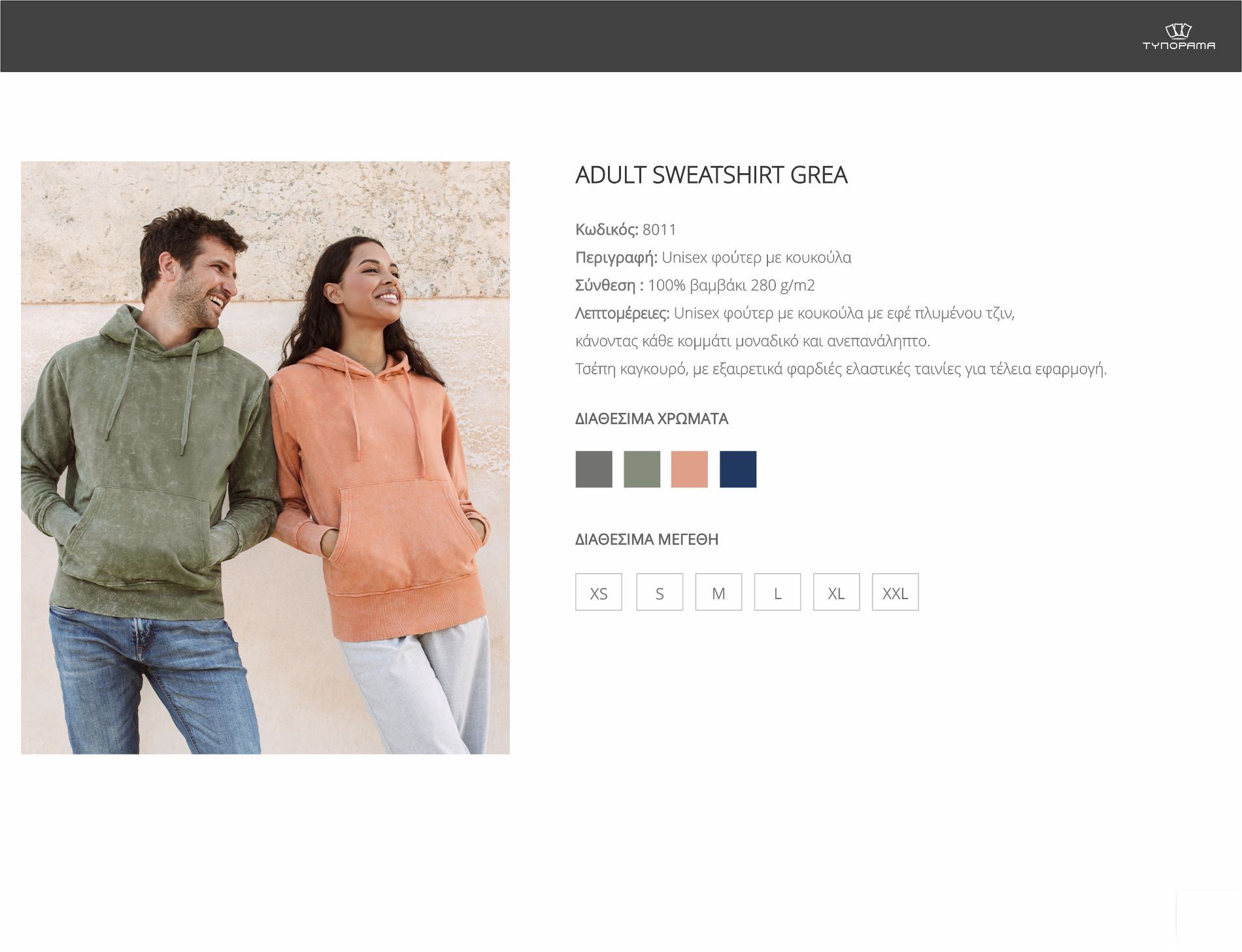
Task: Click the product code 8011
Action: click(x=660, y=229)
